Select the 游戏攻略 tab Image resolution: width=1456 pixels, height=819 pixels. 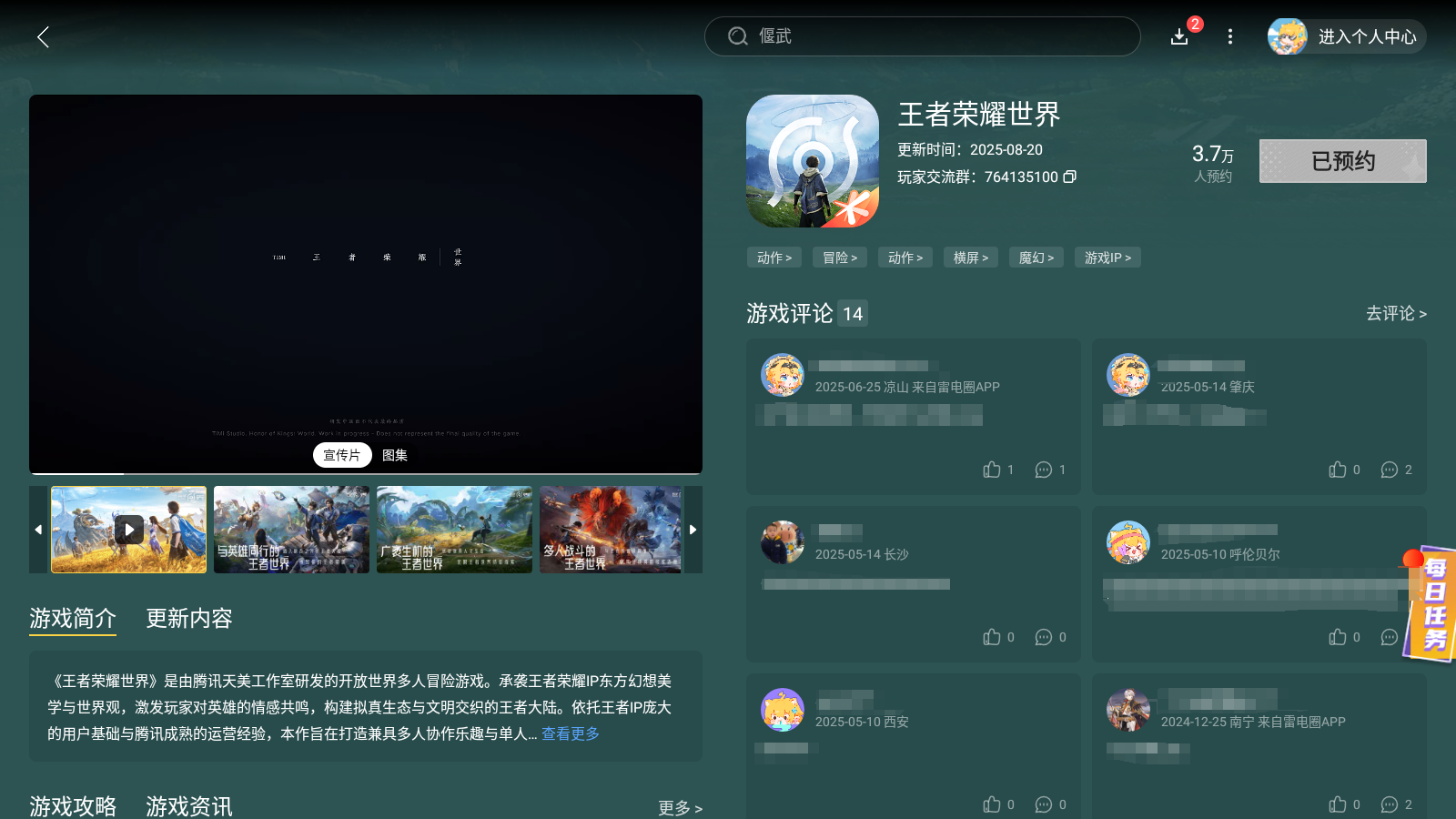pyautogui.click(x=73, y=806)
